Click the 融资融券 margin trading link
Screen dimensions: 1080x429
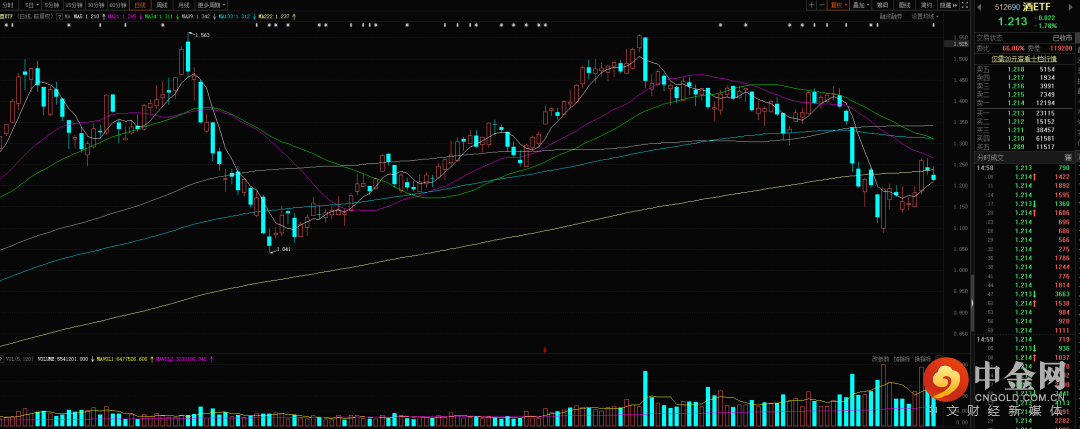[891, 17]
